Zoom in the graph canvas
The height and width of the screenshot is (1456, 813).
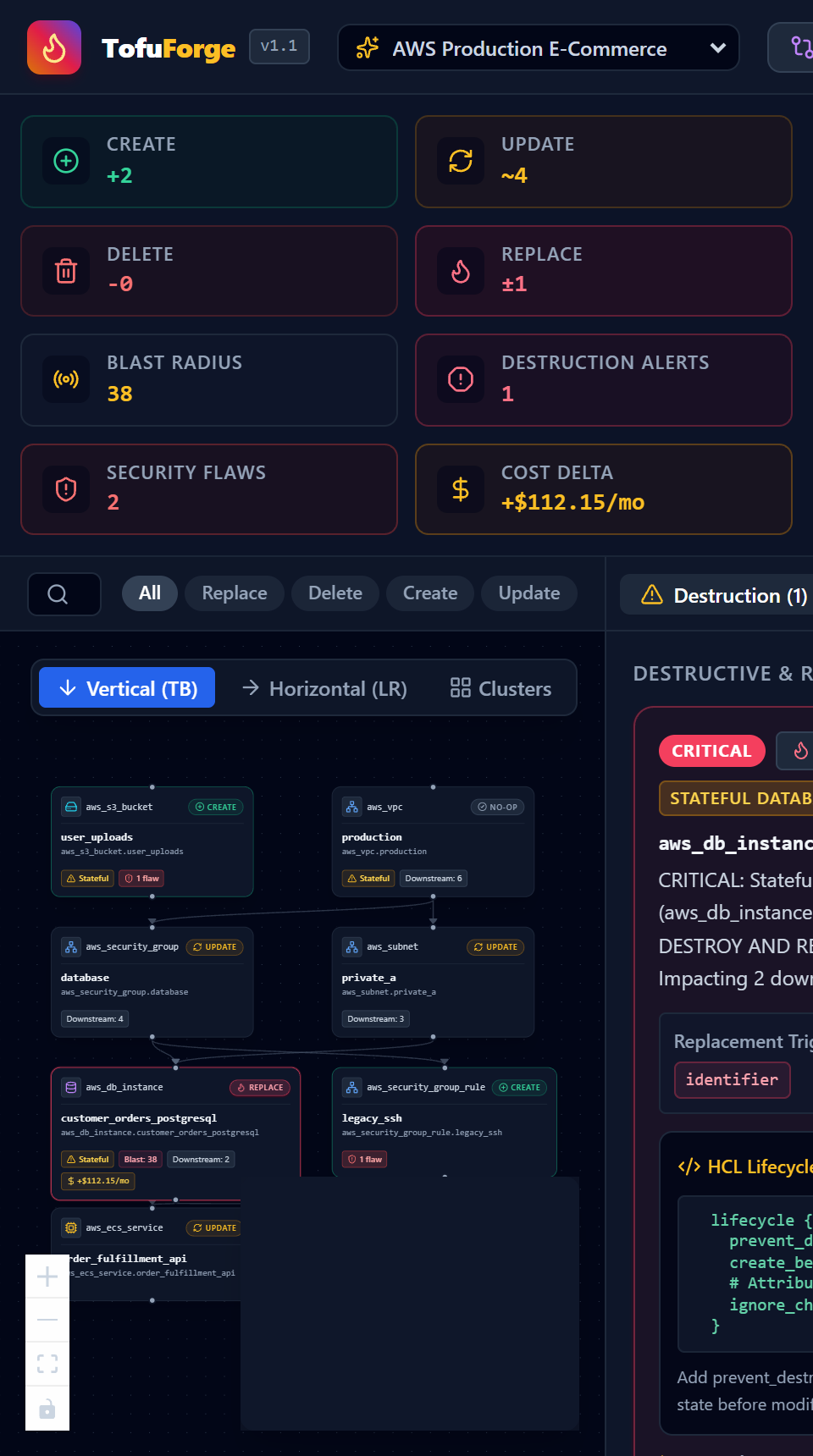click(x=47, y=1277)
